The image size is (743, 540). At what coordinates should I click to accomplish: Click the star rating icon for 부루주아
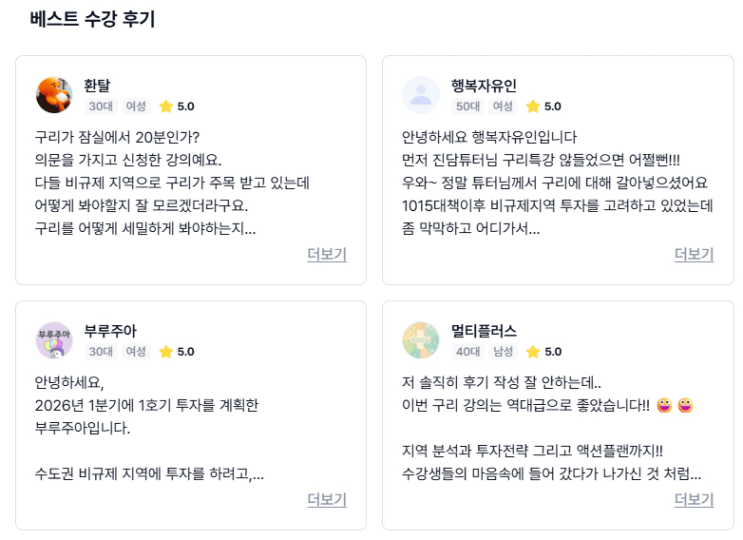click(166, 351)
